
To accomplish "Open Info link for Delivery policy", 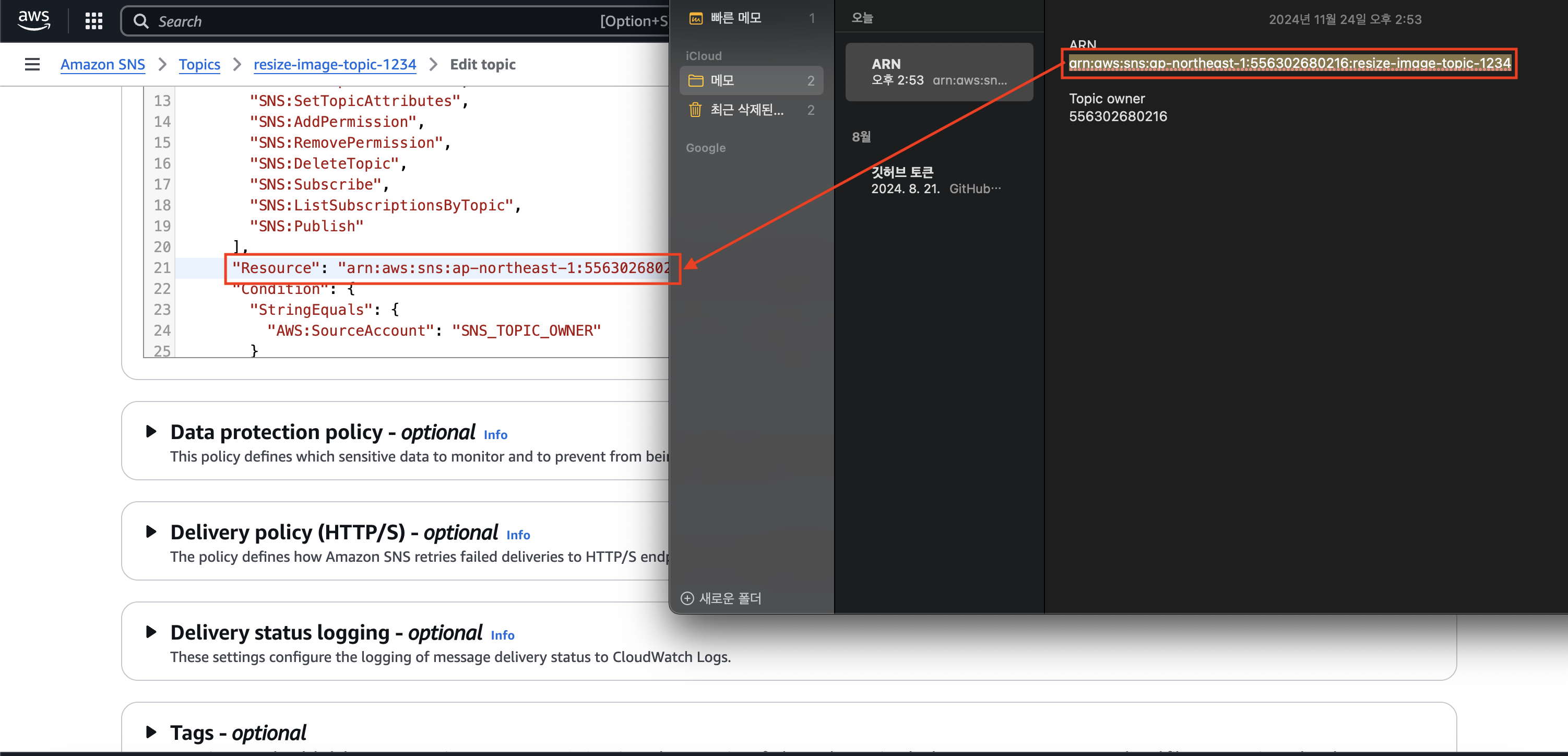I will click(518, 535).
